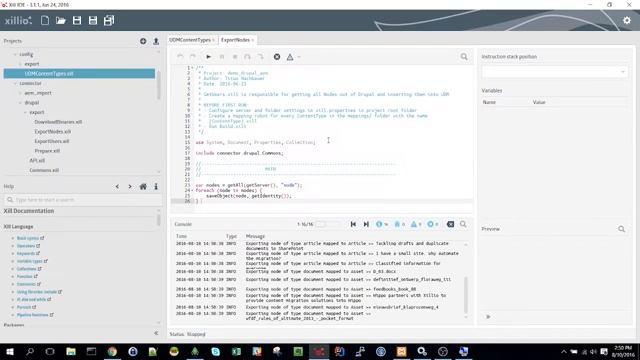Go to Help home page
Screen dimensions: 640x360
point(143,187)
